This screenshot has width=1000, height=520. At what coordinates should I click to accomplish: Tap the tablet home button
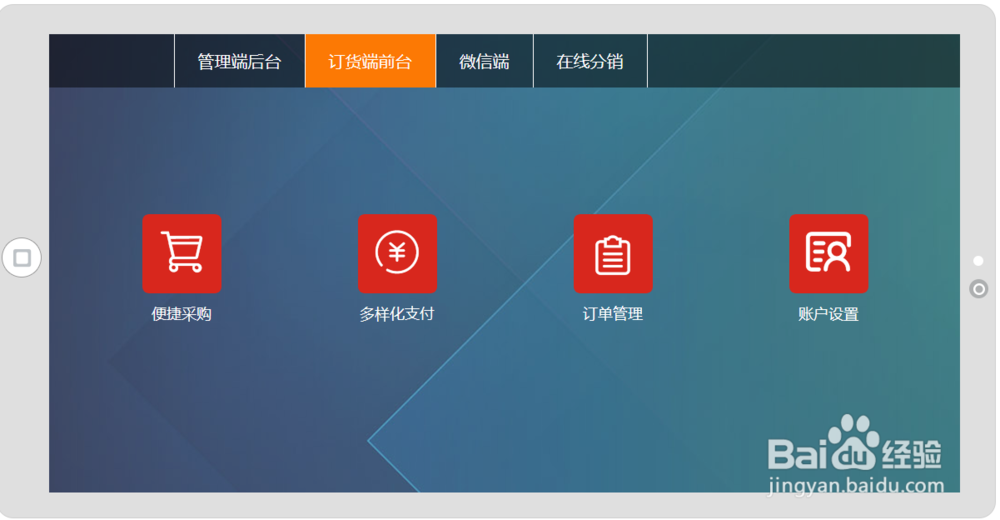(22, 258)
